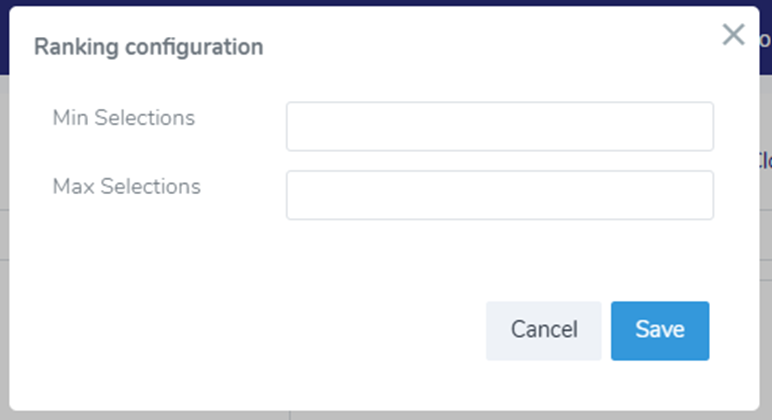Select the text box beside Max Selections
Image resolution: width=772 pixels, height=420 pixels.
point(499,195)
